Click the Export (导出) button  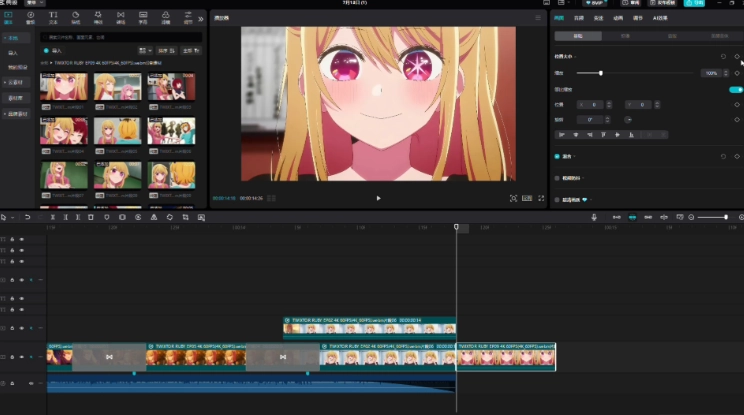[693, 4]
